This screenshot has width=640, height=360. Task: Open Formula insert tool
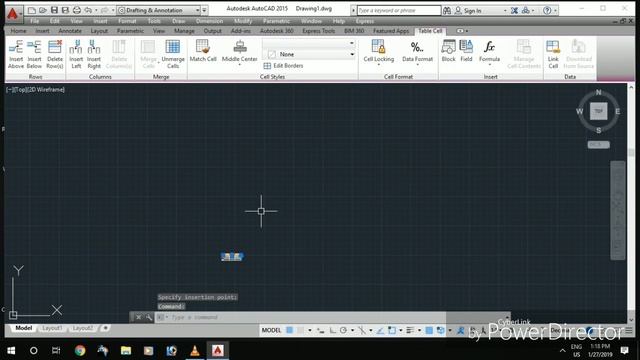[x=489, y=52]
